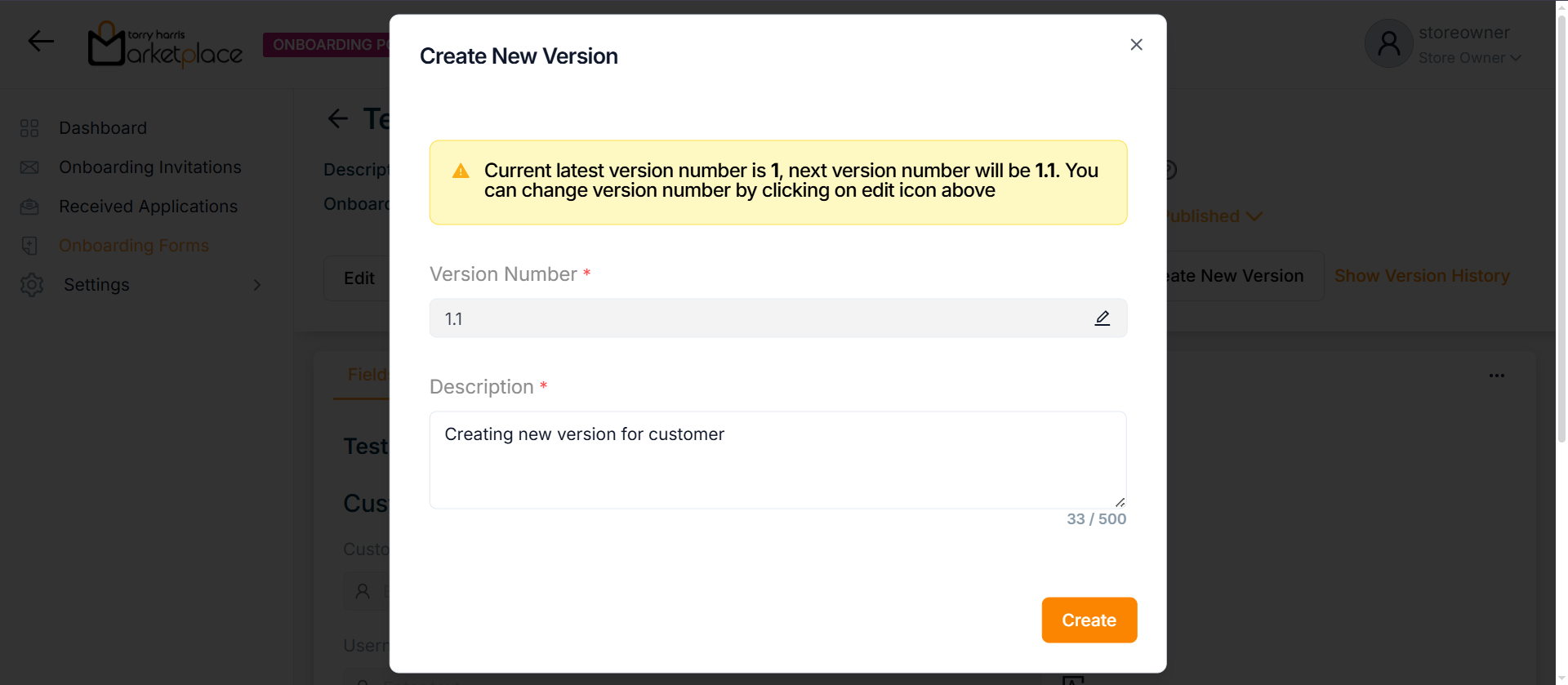Expand the Settings chevron arrow
Image resolution: width=1568 pixels, height=685 pixels.
click(256, 285)
